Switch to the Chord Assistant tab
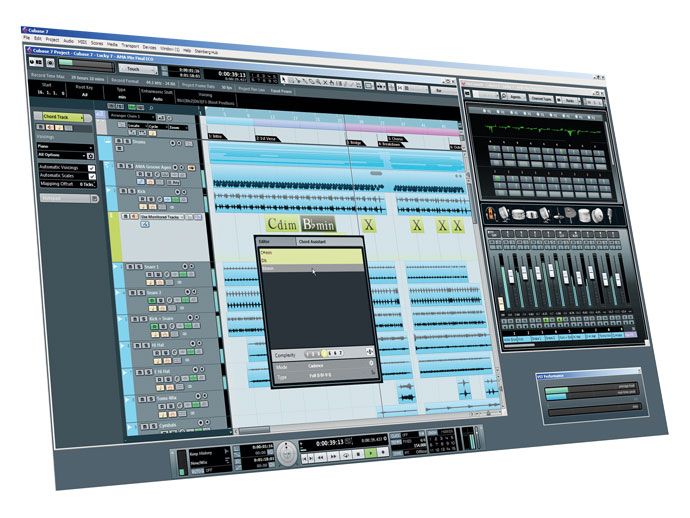690x518 pixels. 330,242
